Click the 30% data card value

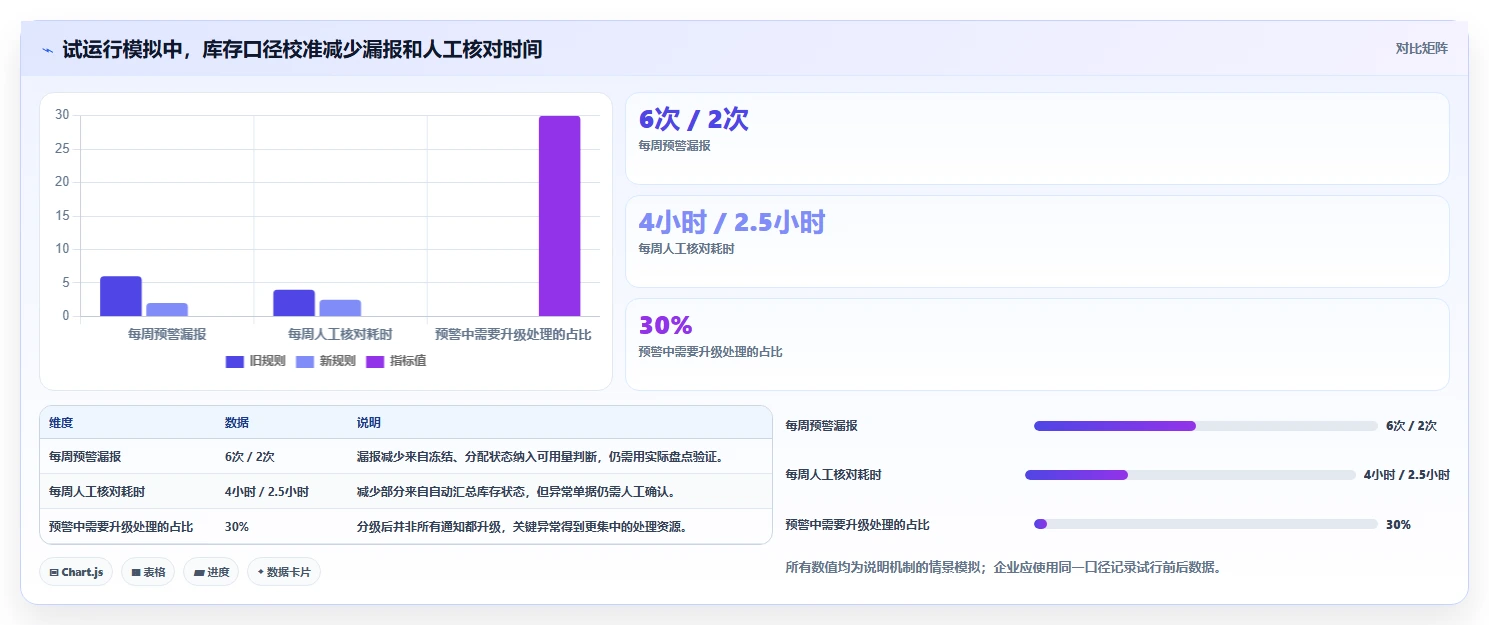666,325
